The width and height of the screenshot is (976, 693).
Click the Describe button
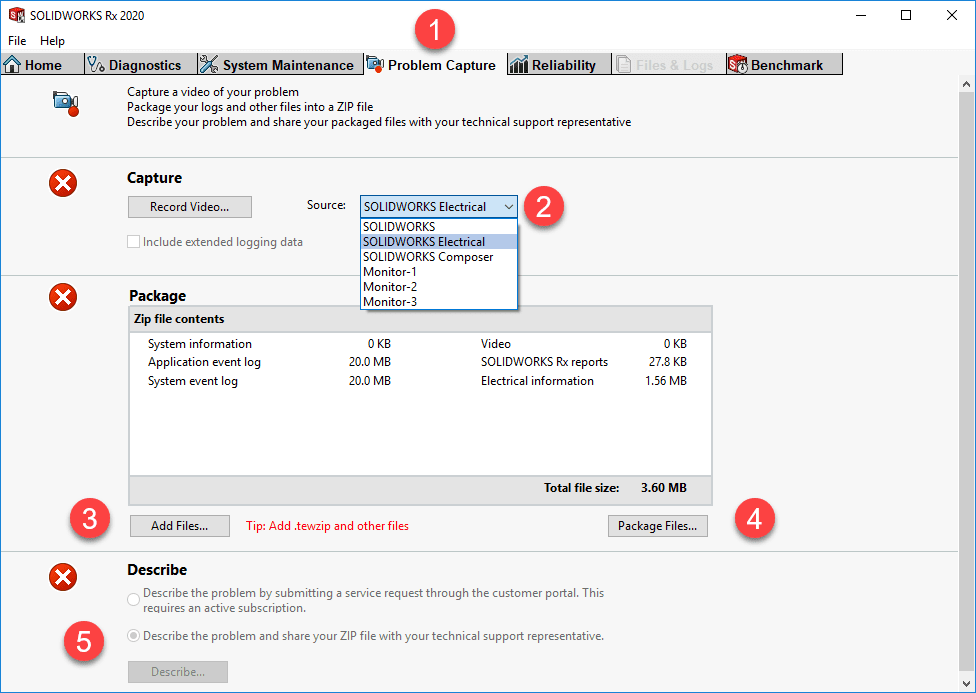177,672
